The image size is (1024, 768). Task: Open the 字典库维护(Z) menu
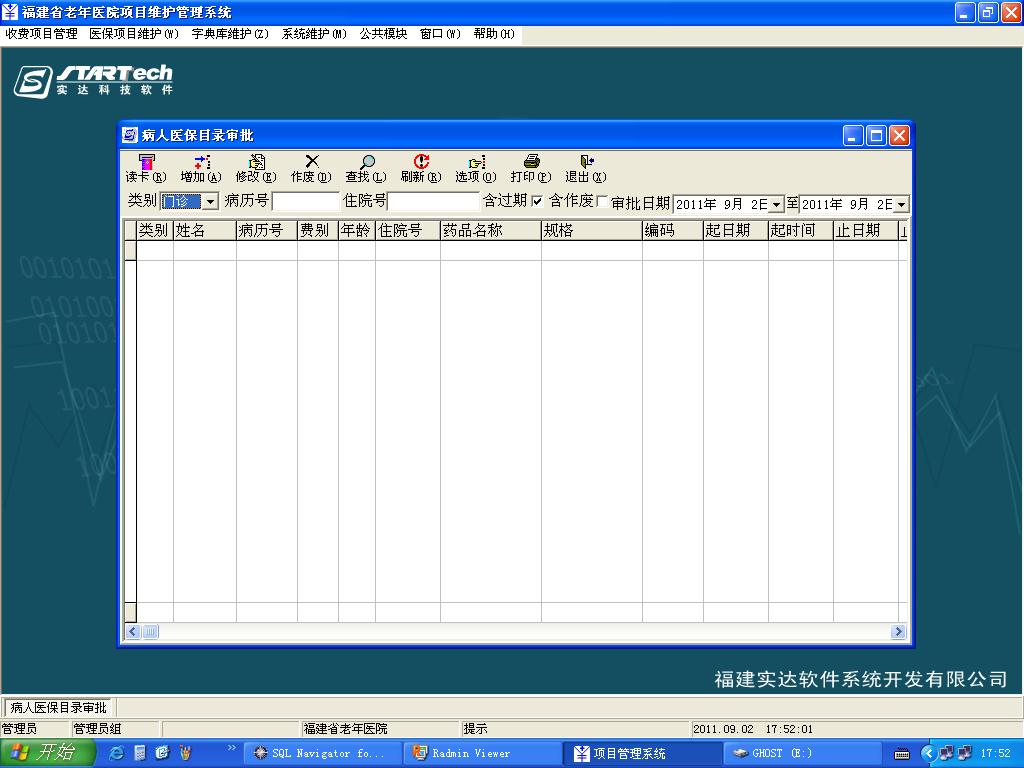[x=230, y=34]
